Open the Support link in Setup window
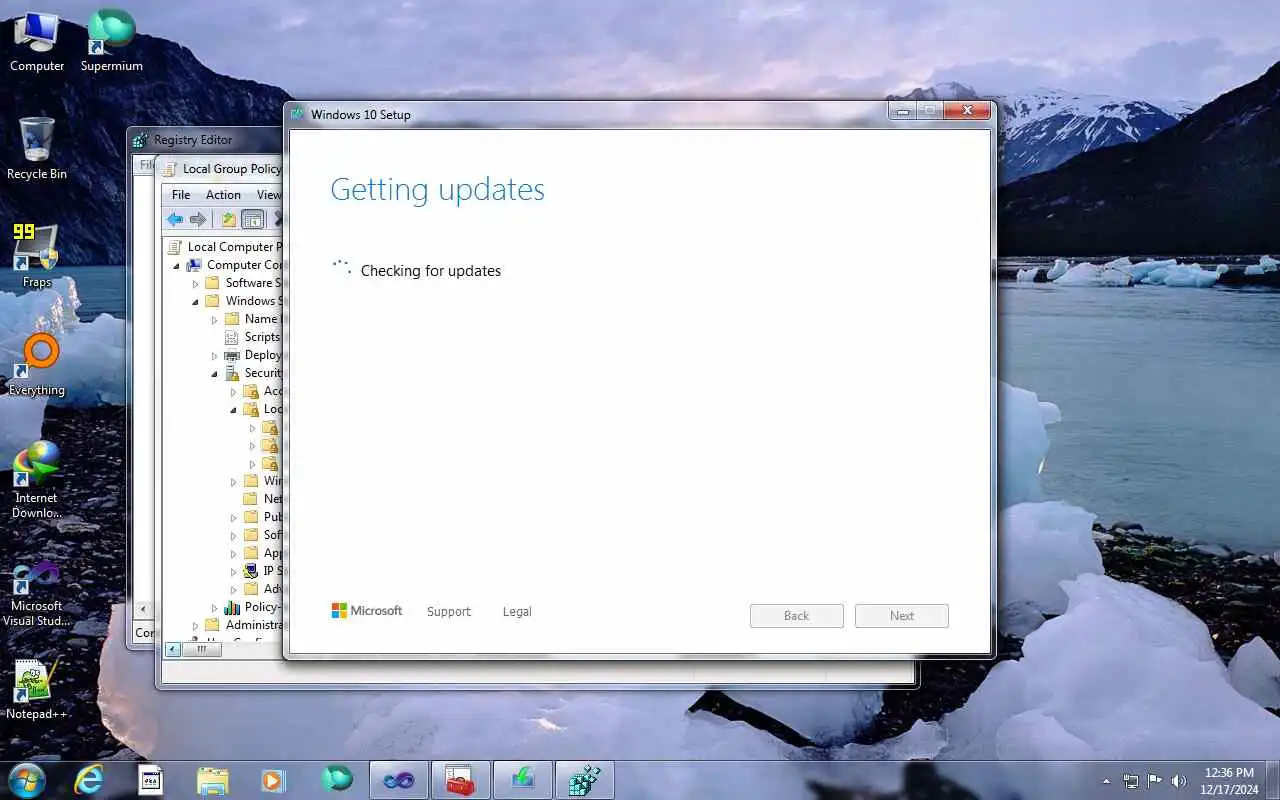 coord(448,611)
